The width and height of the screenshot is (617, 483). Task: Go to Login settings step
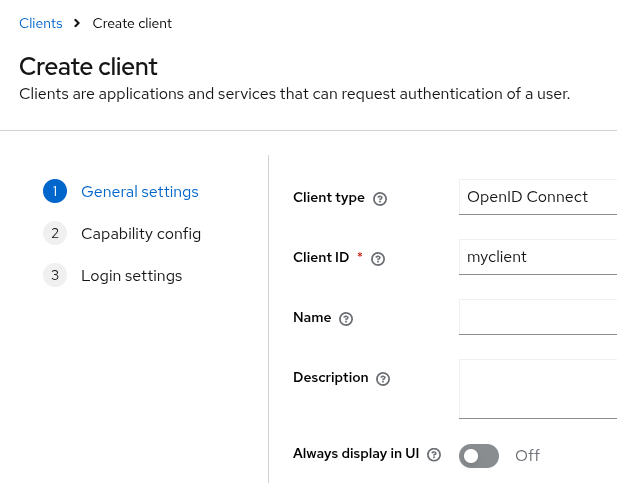131,276
